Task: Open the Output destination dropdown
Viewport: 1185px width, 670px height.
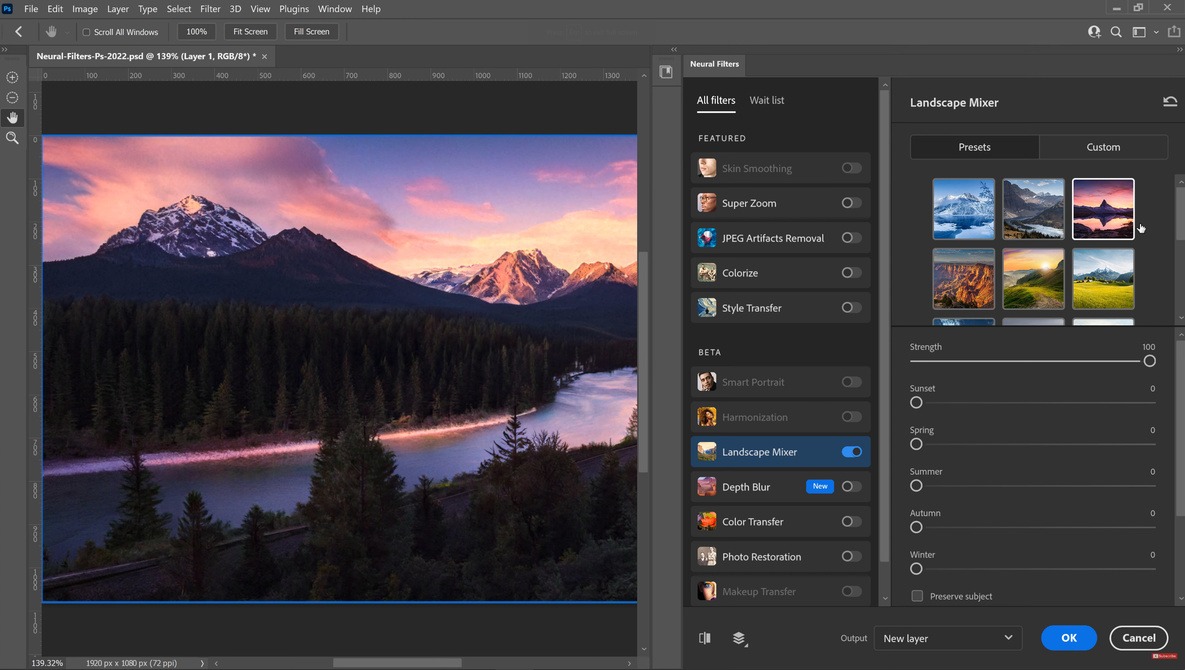Action: 947,637
